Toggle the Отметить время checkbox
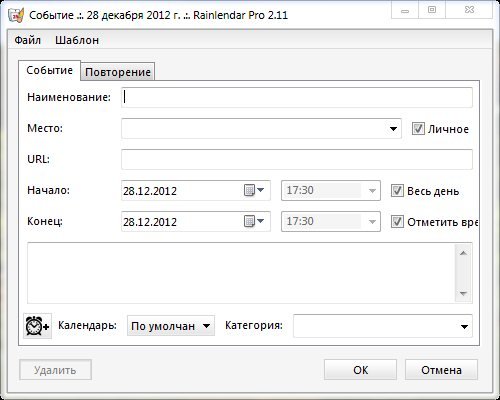The image size is (500, 400). tap(397, 222)
